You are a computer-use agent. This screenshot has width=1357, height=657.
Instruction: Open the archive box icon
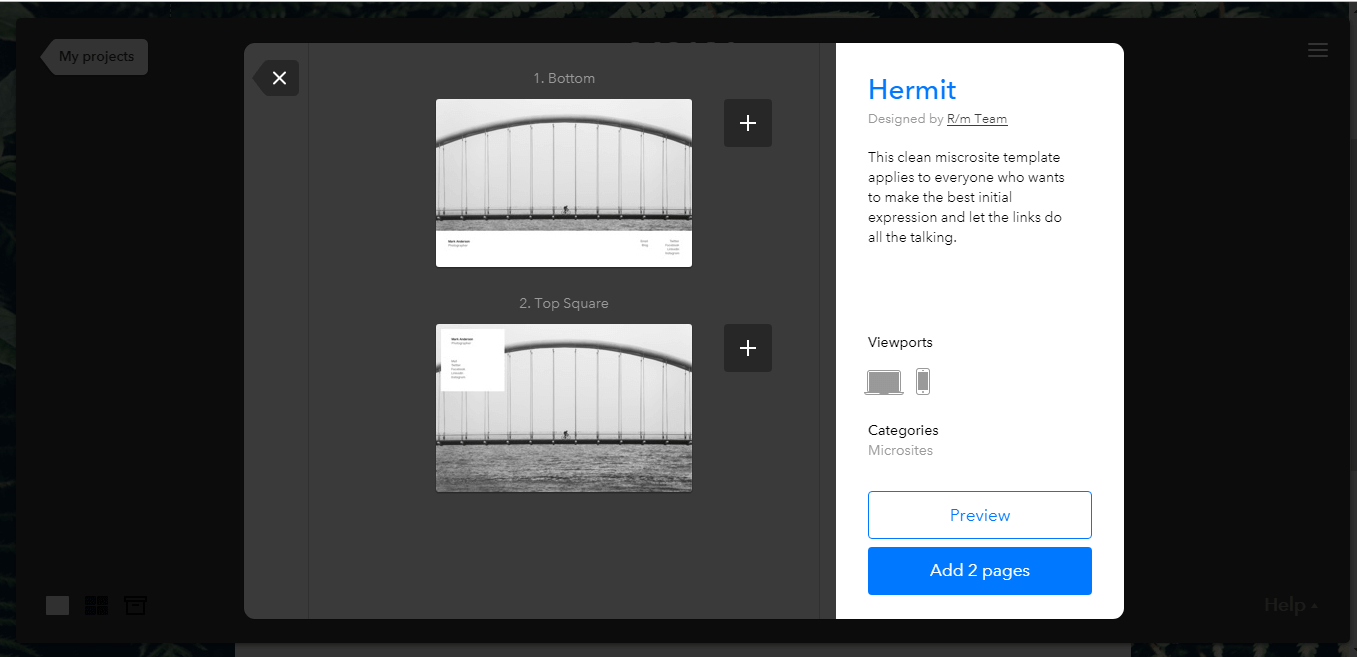click(x=135, y=605)
